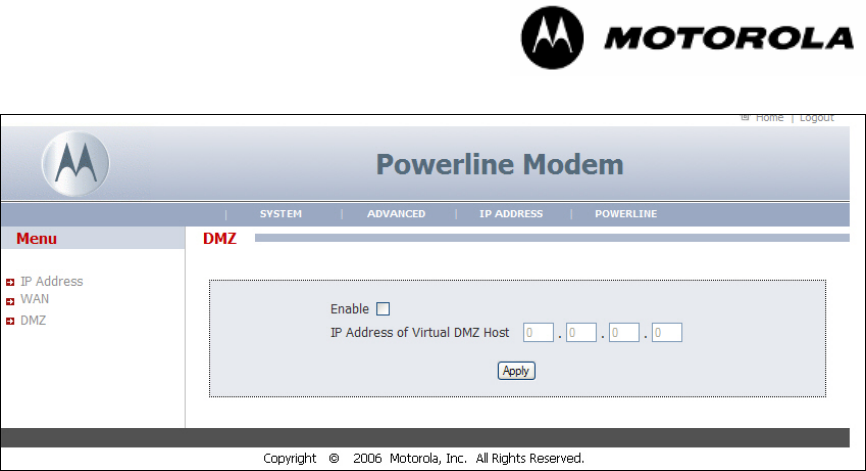
Task: Focus the third octet of DMZ host IP
Action: (x=624, y=332)
